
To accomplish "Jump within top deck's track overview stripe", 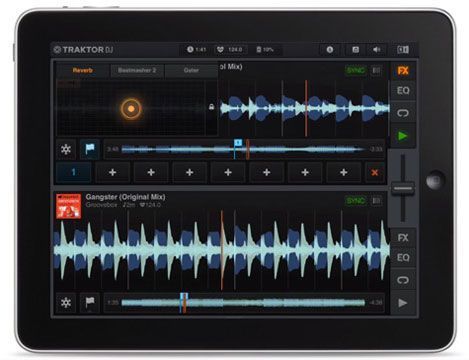I will pos(243,149).
